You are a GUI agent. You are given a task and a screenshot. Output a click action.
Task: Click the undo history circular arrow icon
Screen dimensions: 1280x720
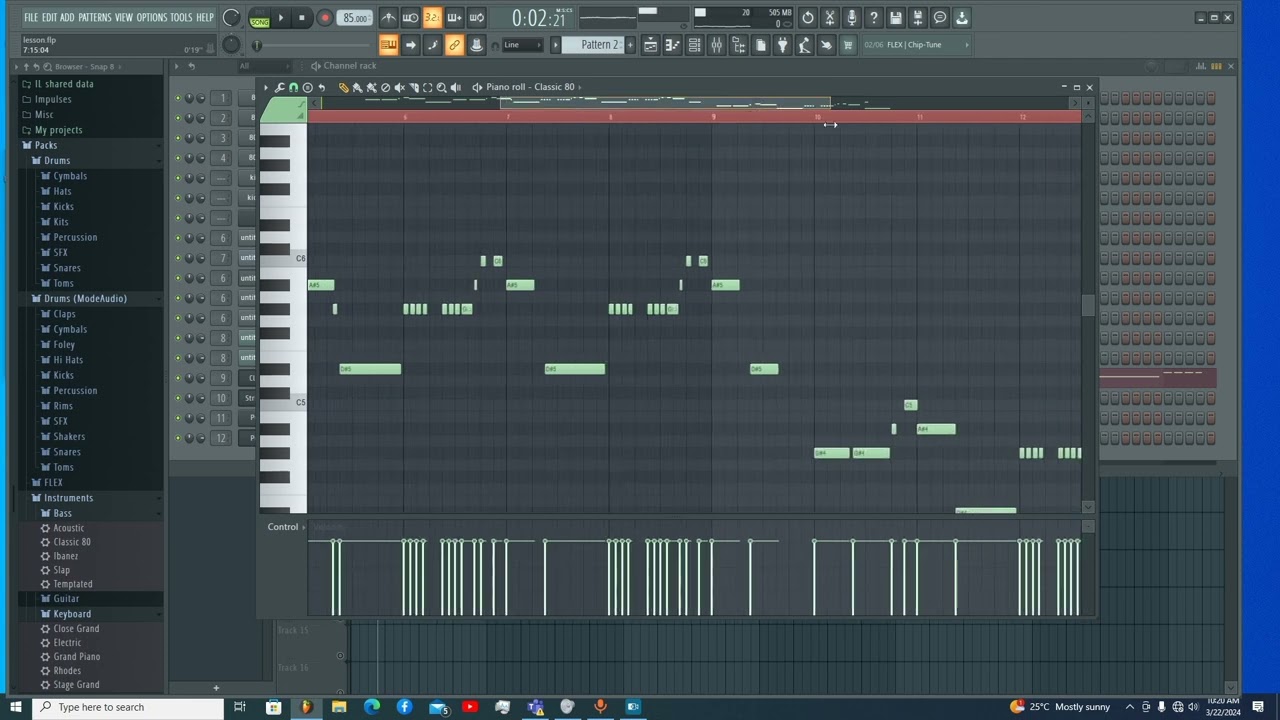pyautogui.click(x=808, y=18)
